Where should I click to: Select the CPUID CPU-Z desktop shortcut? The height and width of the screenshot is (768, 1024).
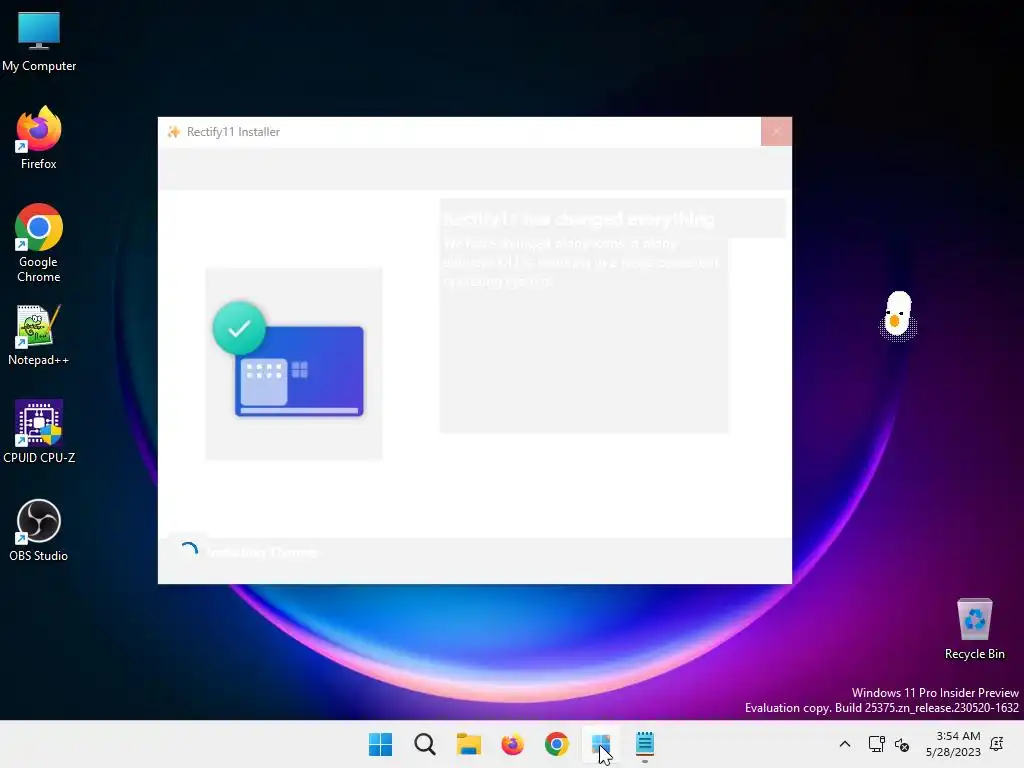click(39, 432)
